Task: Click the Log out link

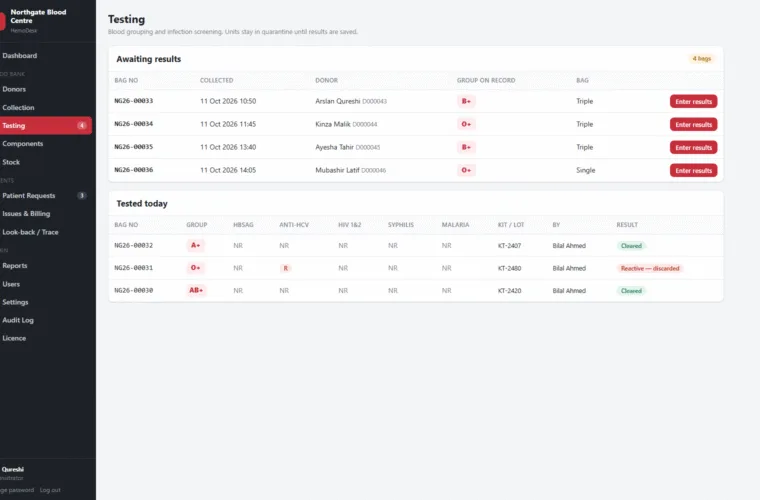Action: pyautogui.click(x=50, y=490)
